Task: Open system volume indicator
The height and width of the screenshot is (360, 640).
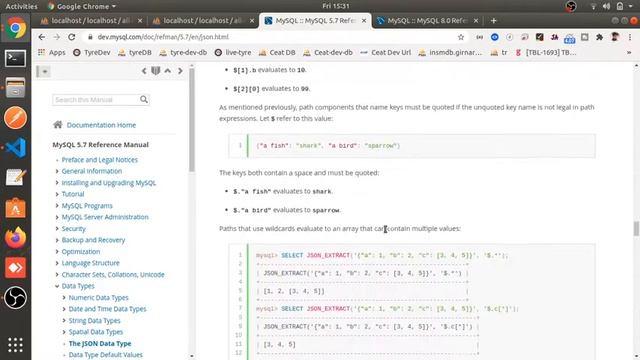Action: (x=606, y=6)
